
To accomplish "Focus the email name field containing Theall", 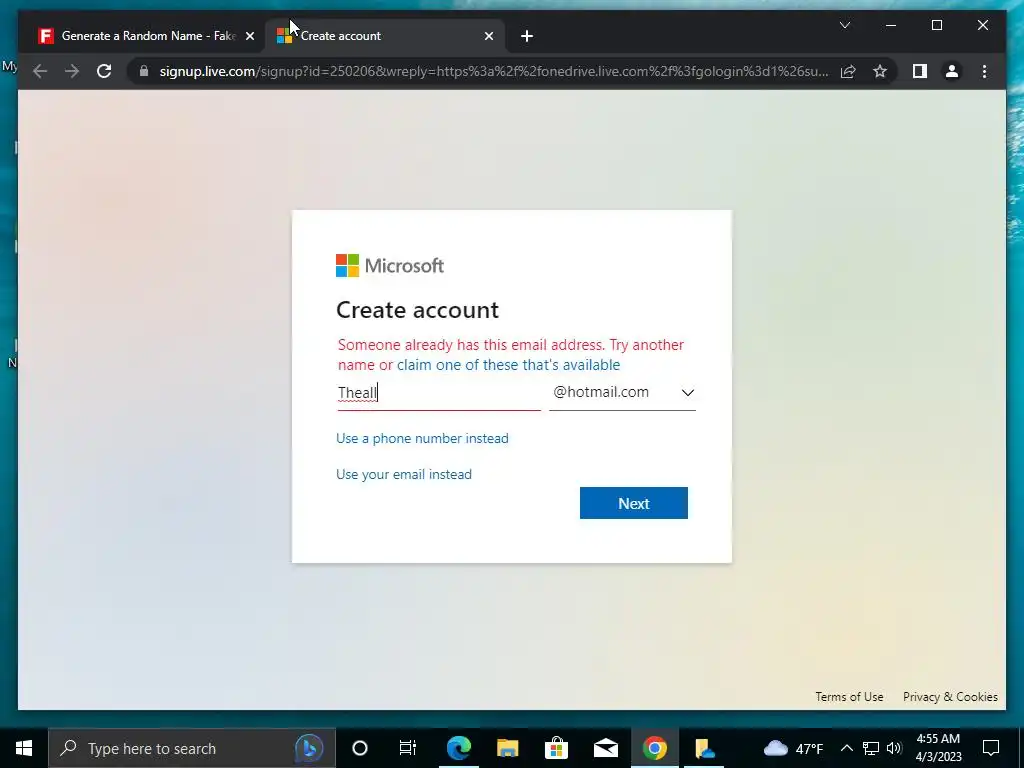I will coord(439,393).
